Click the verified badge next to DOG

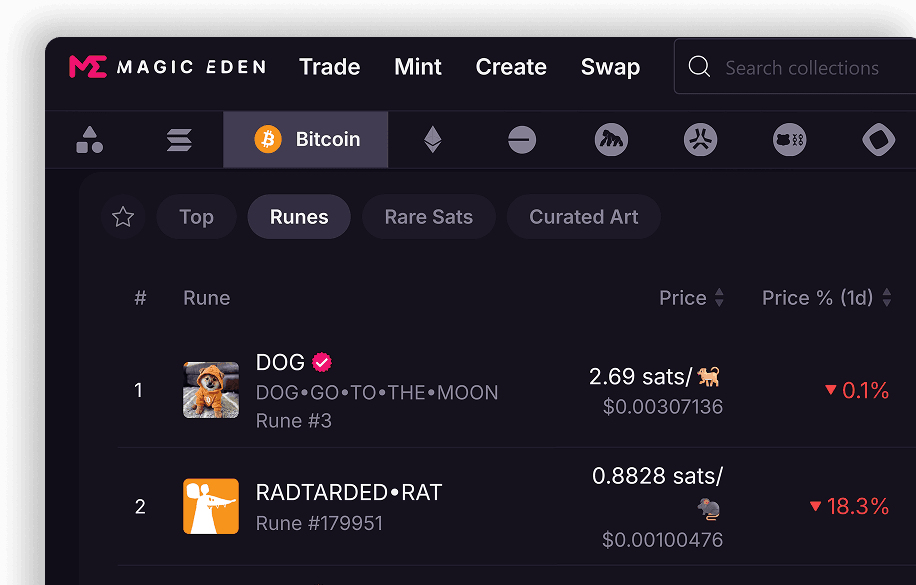322,362
